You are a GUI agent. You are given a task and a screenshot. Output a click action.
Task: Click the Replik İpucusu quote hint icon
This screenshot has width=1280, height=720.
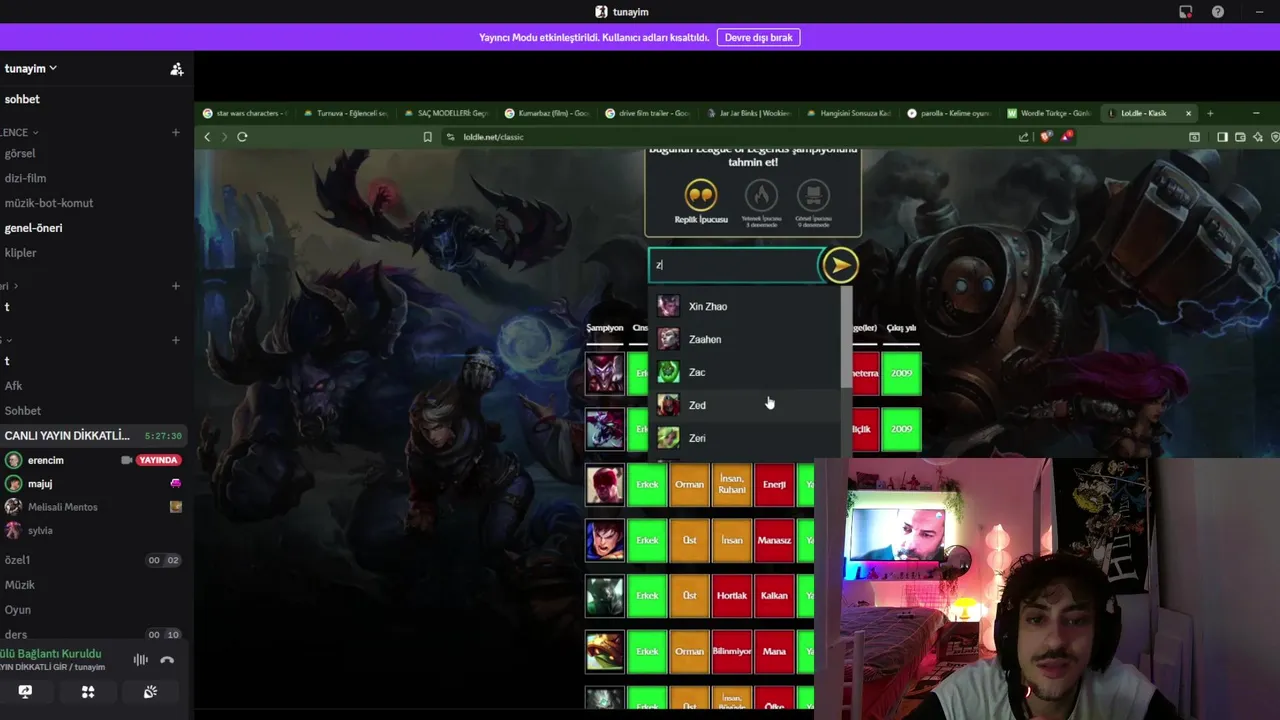701,195
